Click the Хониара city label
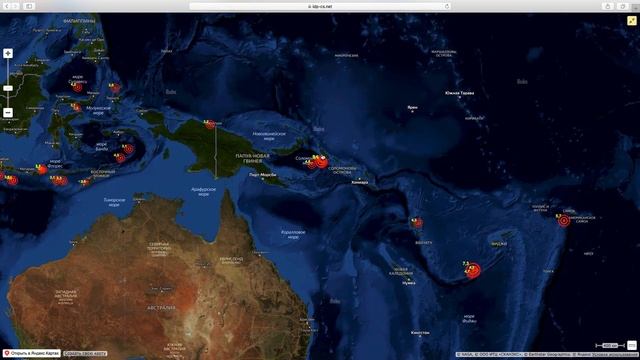 click(360, 182)
